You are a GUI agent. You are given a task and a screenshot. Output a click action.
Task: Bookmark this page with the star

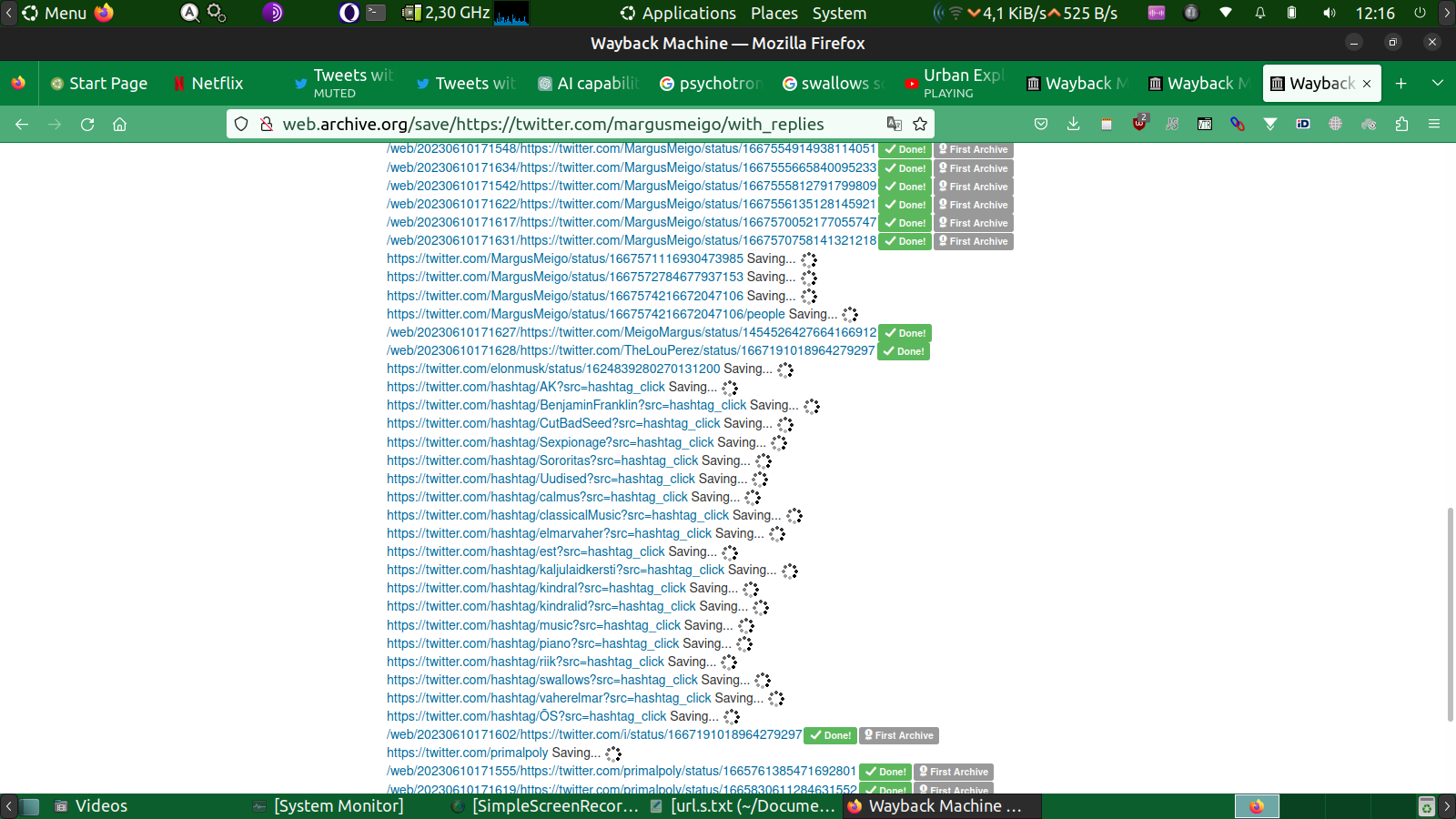920,124
